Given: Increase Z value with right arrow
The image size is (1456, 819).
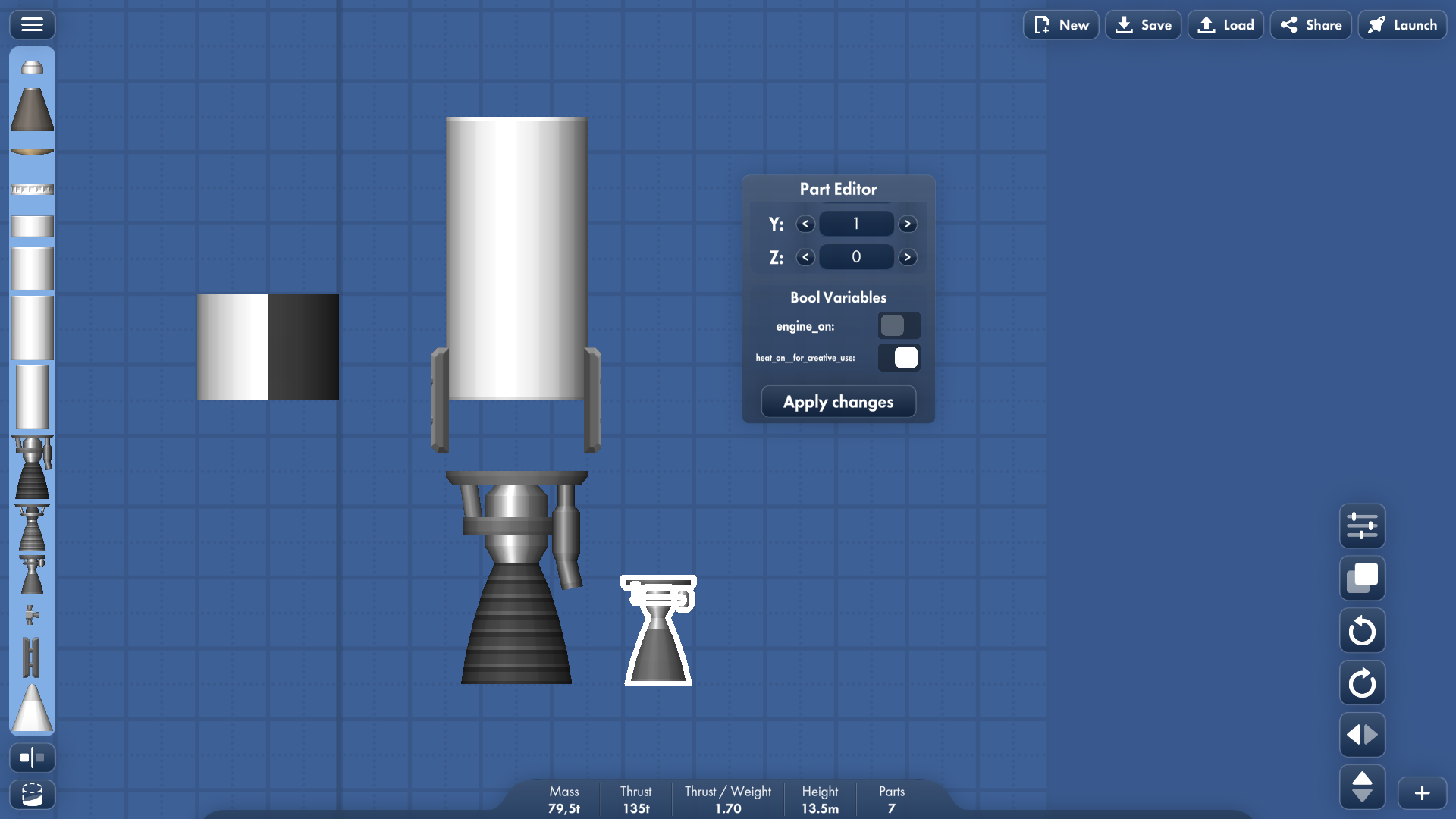Looking at the screenshot, I should point(907,258).
